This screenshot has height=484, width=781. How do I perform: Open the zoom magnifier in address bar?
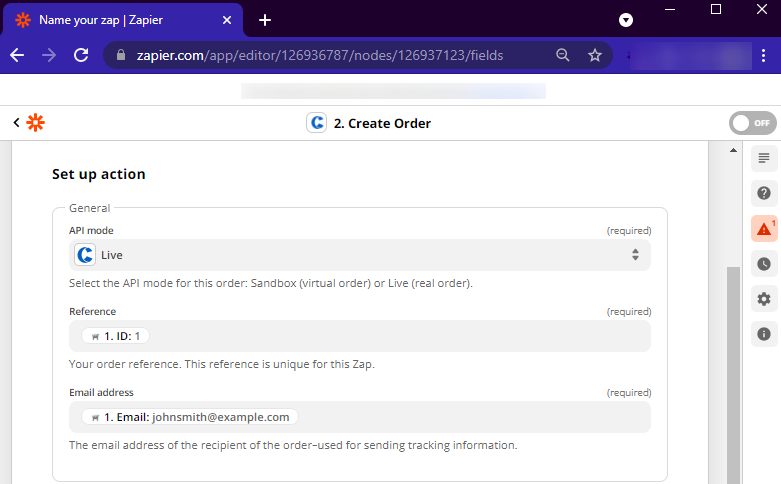point(562,55)
